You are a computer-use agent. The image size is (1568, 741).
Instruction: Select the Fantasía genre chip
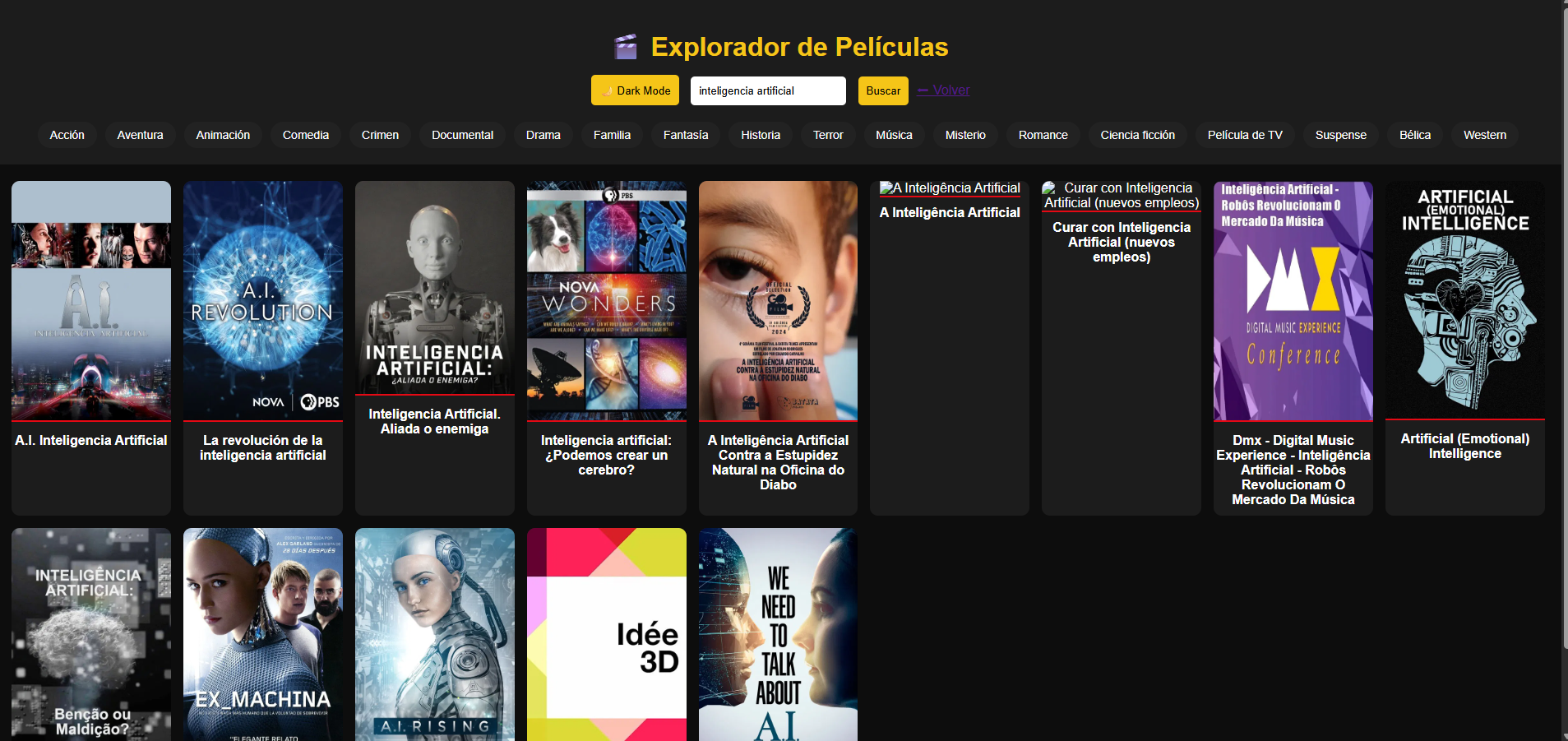686,135
